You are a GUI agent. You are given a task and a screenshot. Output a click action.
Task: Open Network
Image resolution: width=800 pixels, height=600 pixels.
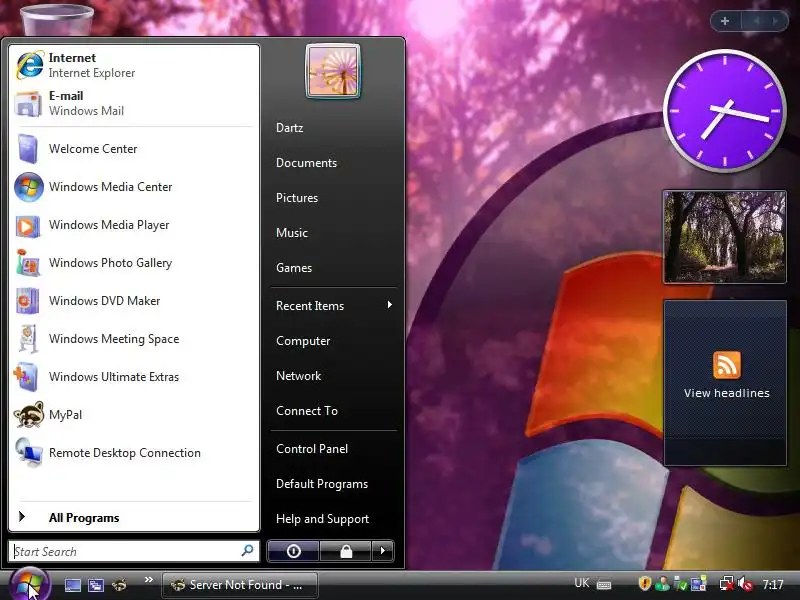point(333,376)
